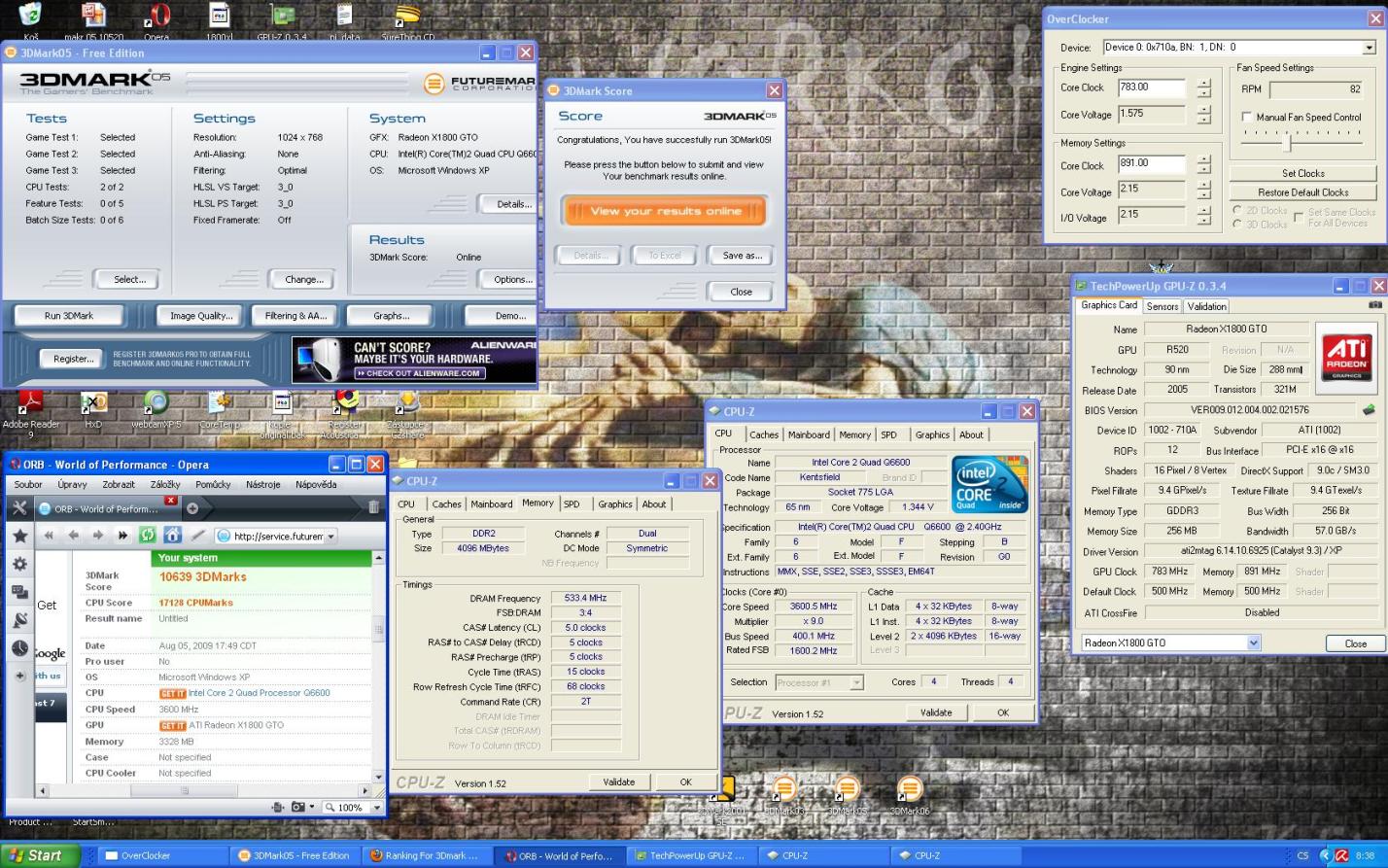Image resolution: width=1388 pixels, height=868 pixels.
Task: Open the Opera bookmarks star panel
Action: (19, 536)
